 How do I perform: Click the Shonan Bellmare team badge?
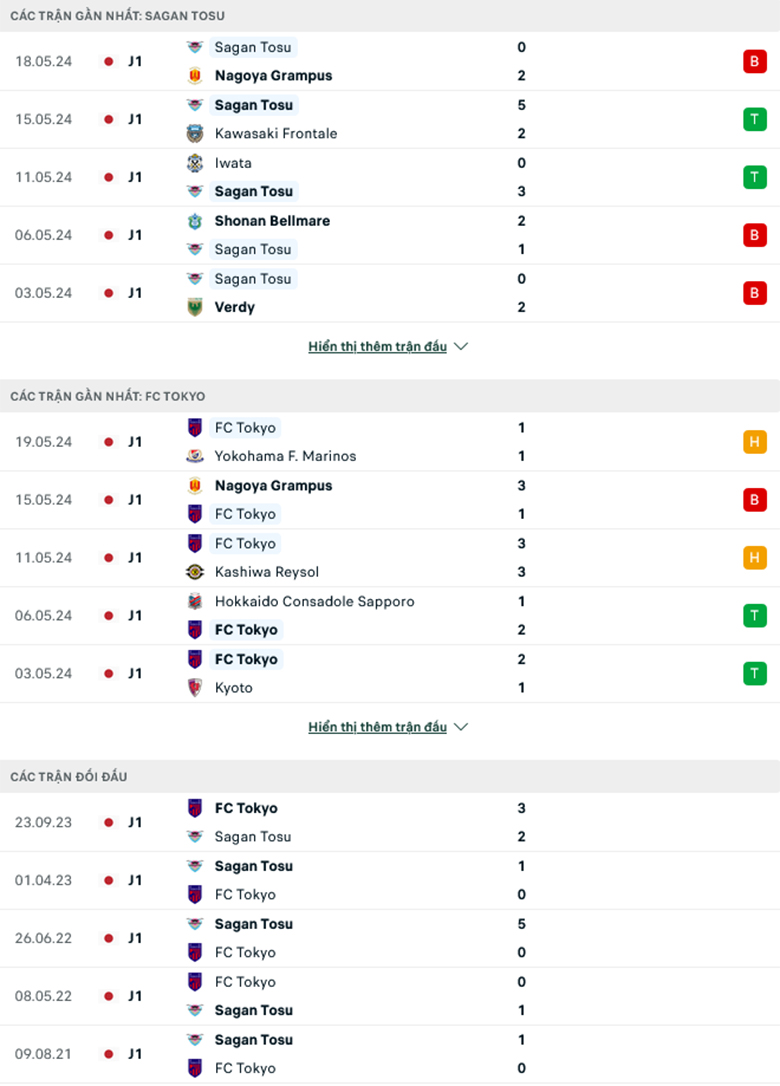[195, 221]
